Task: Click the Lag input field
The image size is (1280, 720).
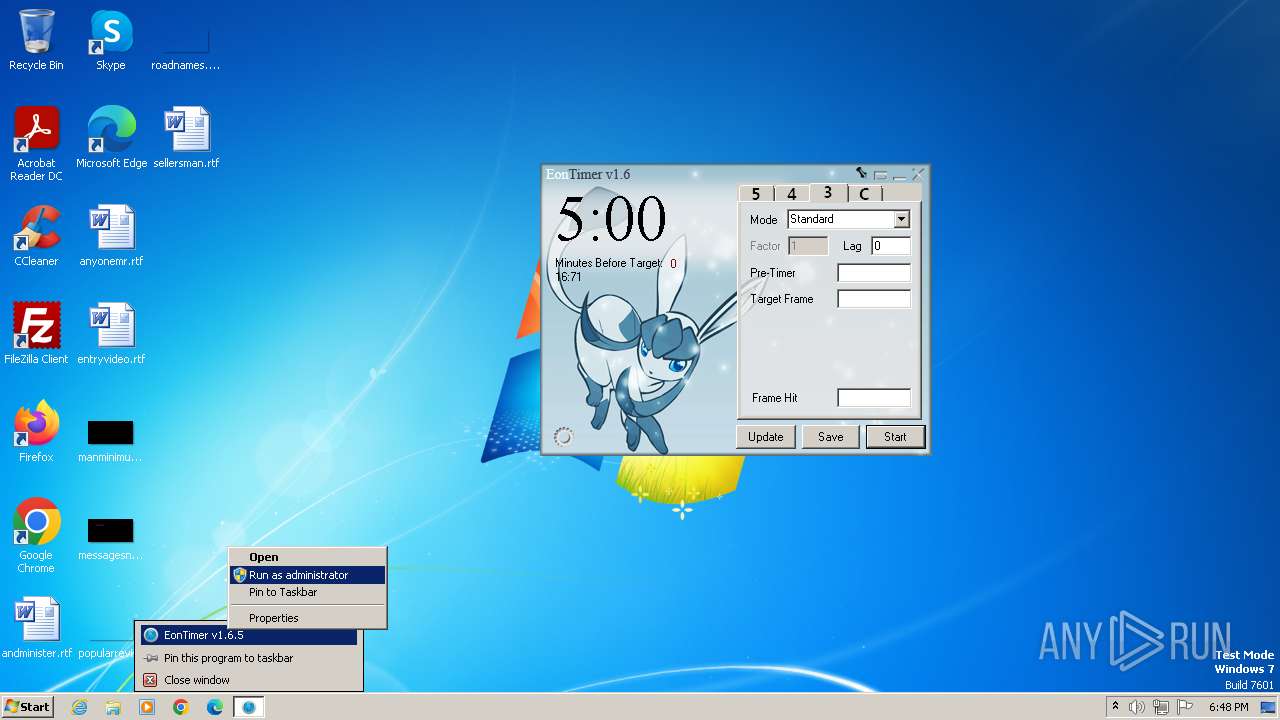Action: (x=890, y=246)
